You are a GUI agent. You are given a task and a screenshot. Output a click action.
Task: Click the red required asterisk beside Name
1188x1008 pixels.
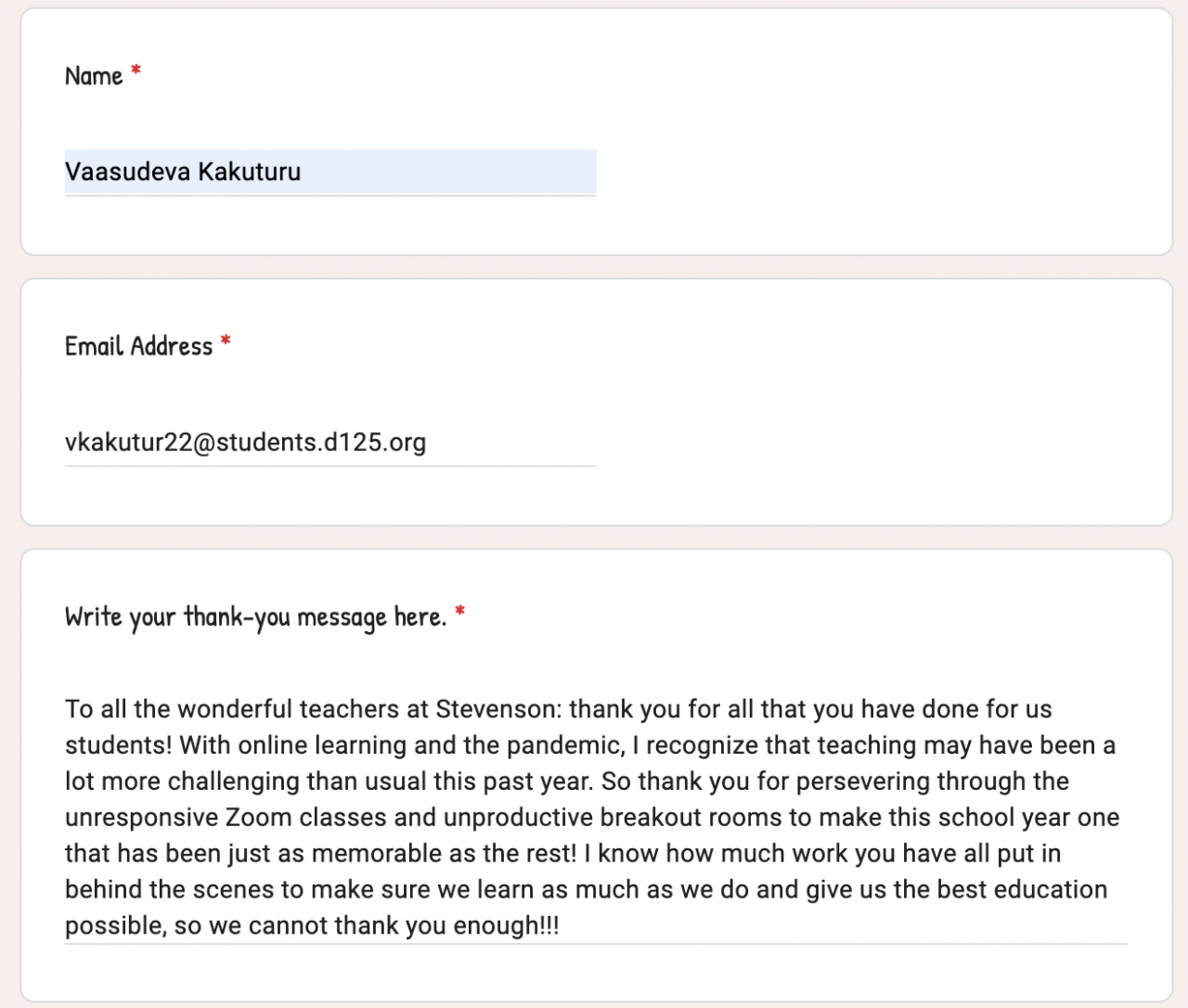[x=136, y=71]
